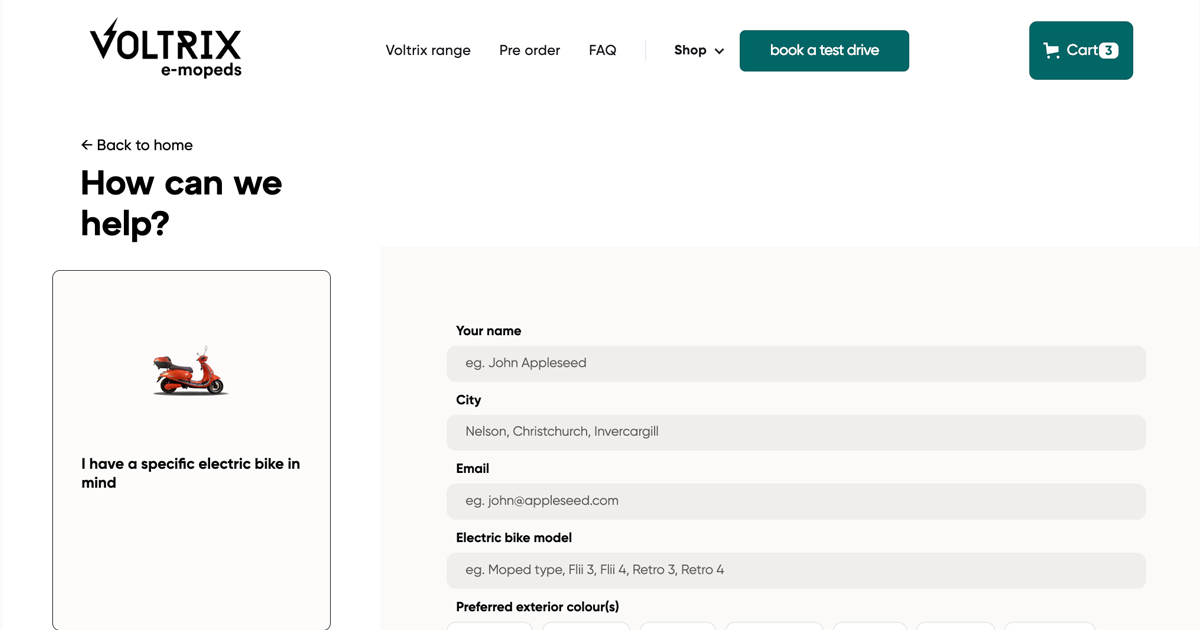The image size is (1200, 630).
Task: Focus the Your name input field
Action: tap(796, 363)
